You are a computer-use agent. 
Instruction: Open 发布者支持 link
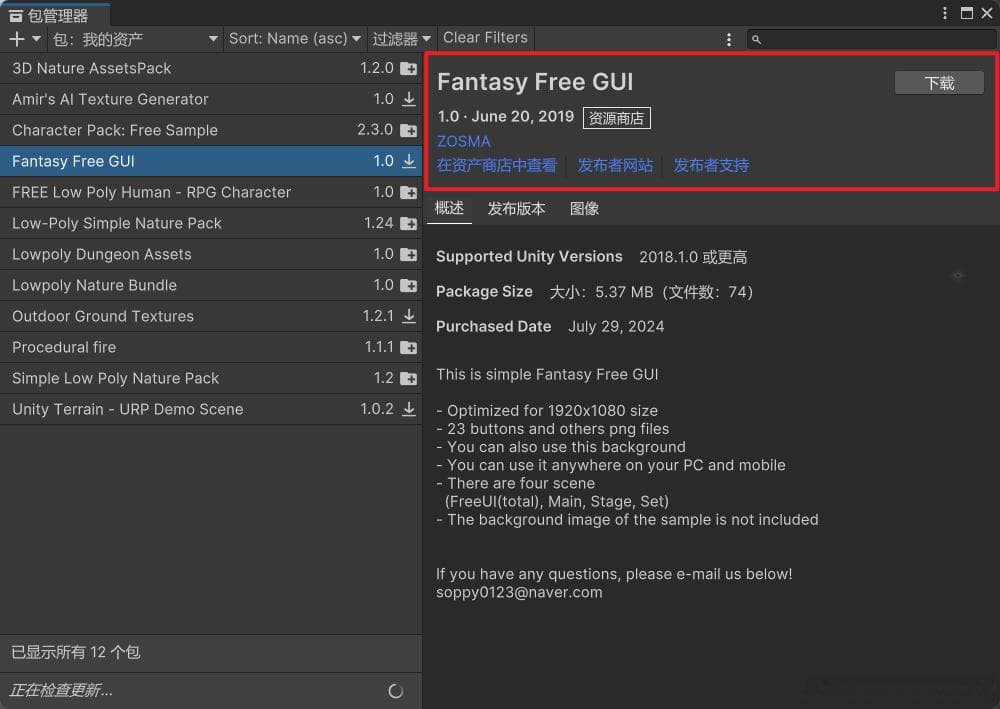[711, 166]
